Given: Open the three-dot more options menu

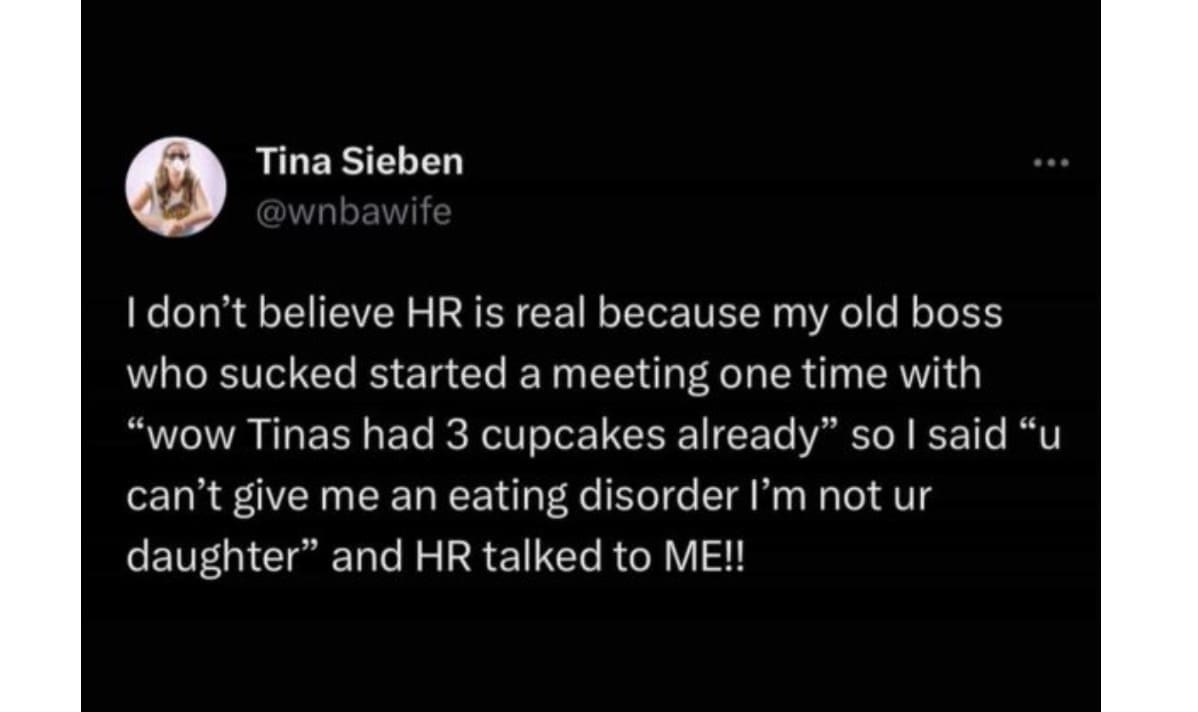Looking at the screenshot, I should coord(1053,160).
